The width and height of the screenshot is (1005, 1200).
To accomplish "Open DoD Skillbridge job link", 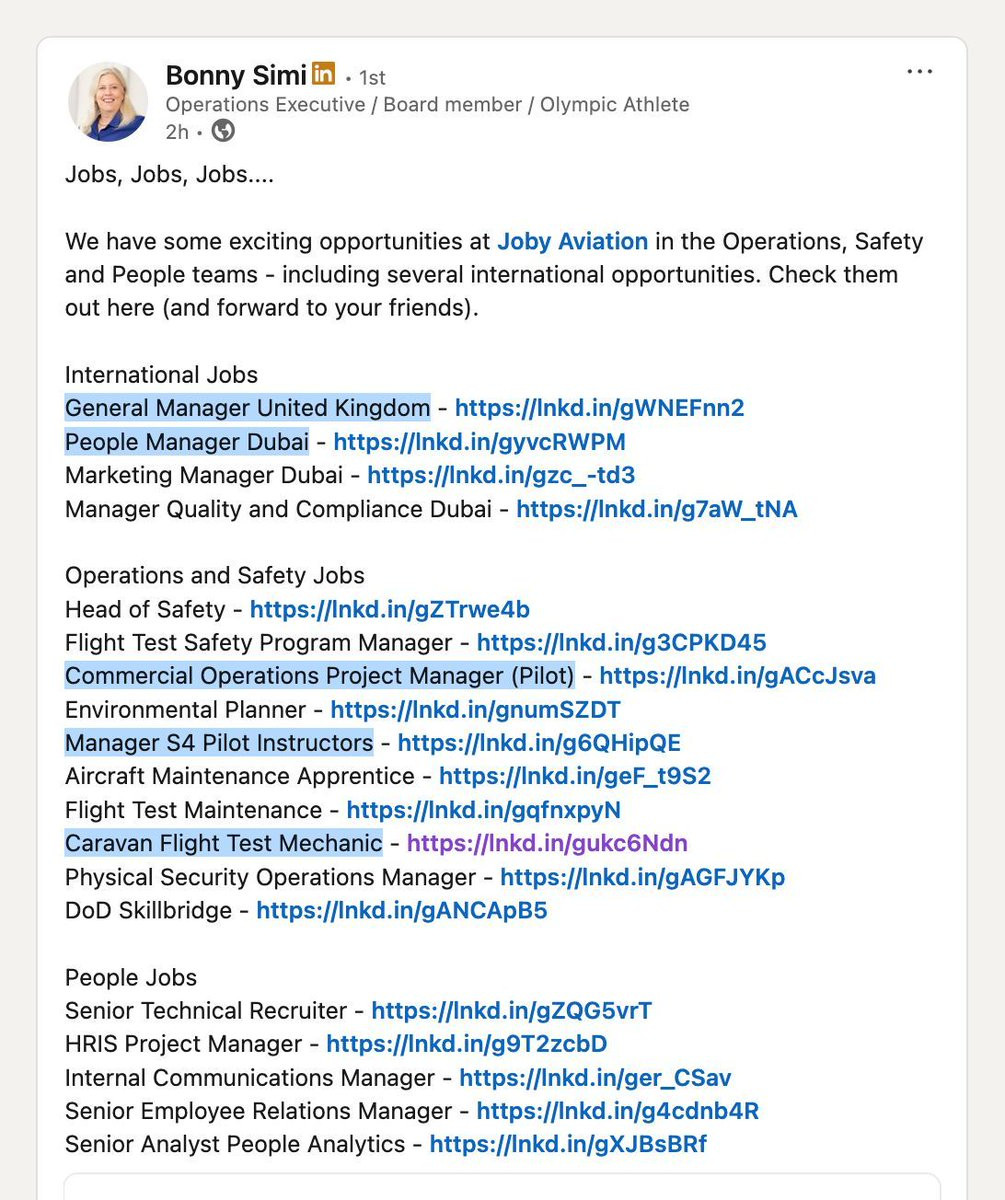I will 402,911.
